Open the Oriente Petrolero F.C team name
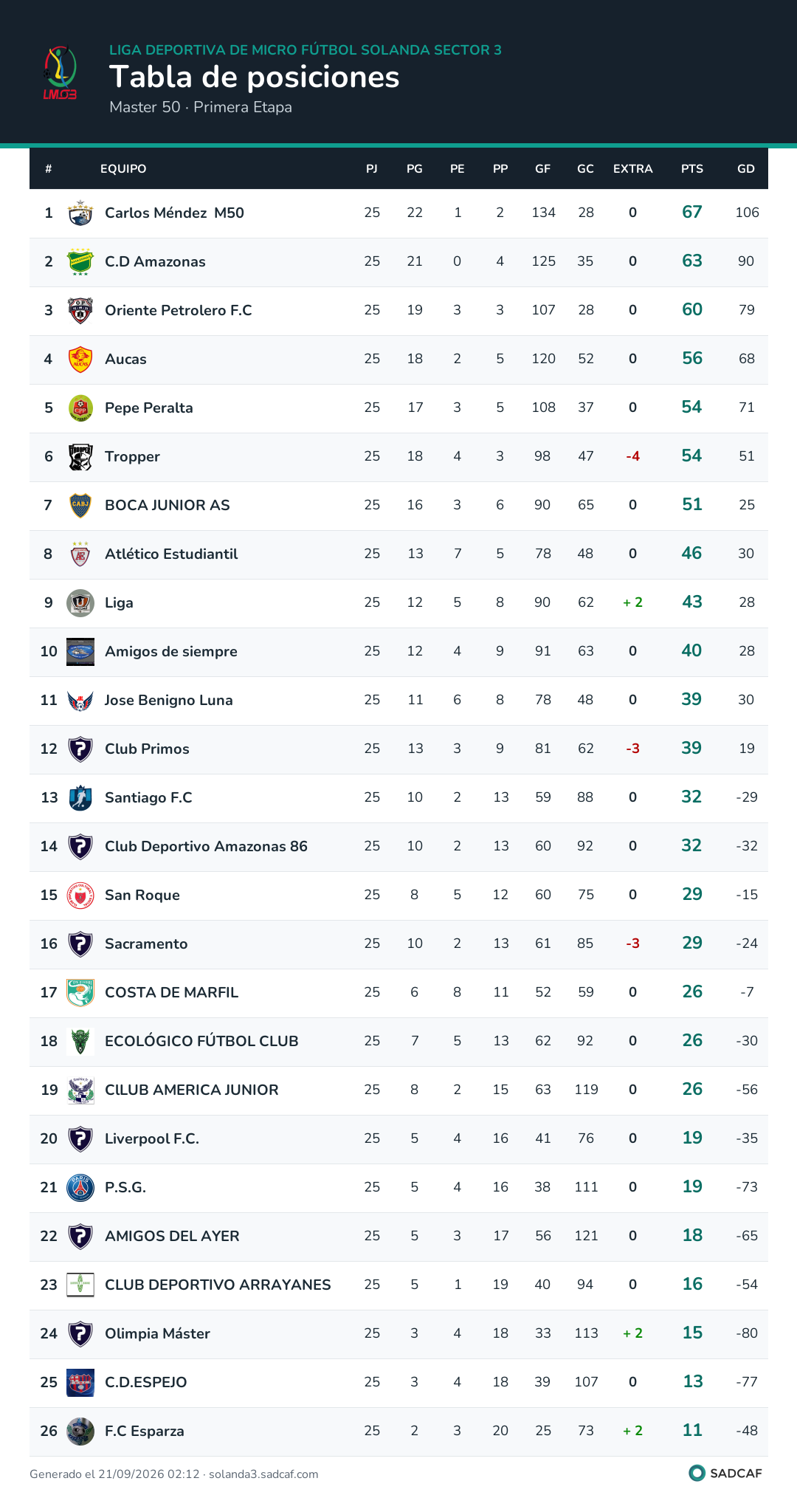The width and height of the screenshot is (797, 1512). pyautogui.click(x=179, y=310)
